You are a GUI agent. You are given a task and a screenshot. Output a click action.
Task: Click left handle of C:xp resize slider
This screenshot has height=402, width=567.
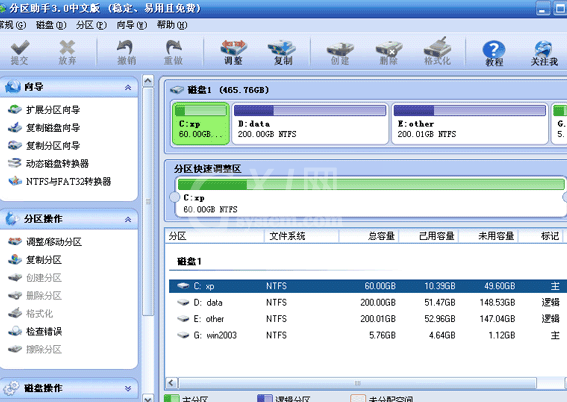pyautogui.click(x=175, y=197)
